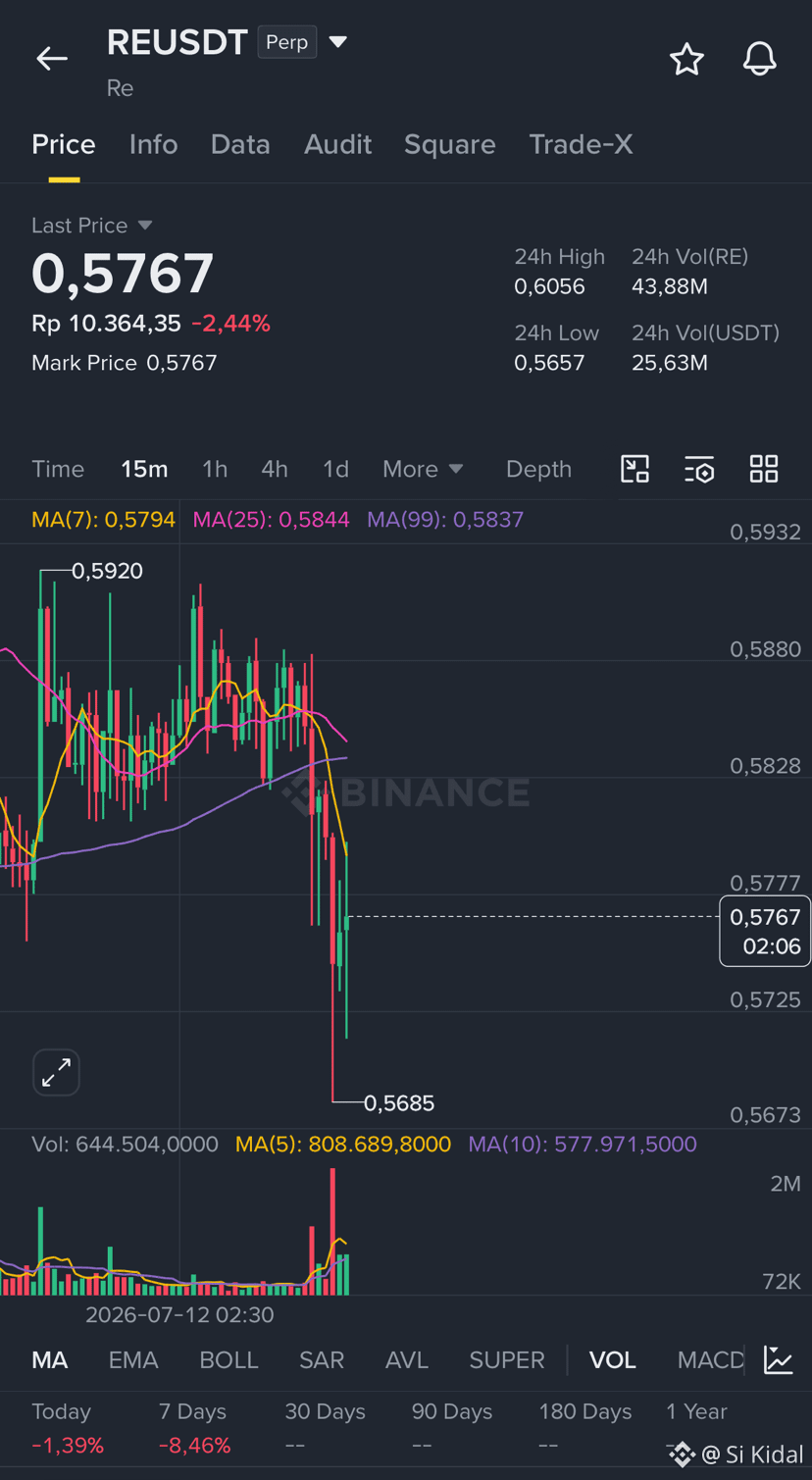
Task: Open chart indicator settings icon
Action: click(699, 469)
